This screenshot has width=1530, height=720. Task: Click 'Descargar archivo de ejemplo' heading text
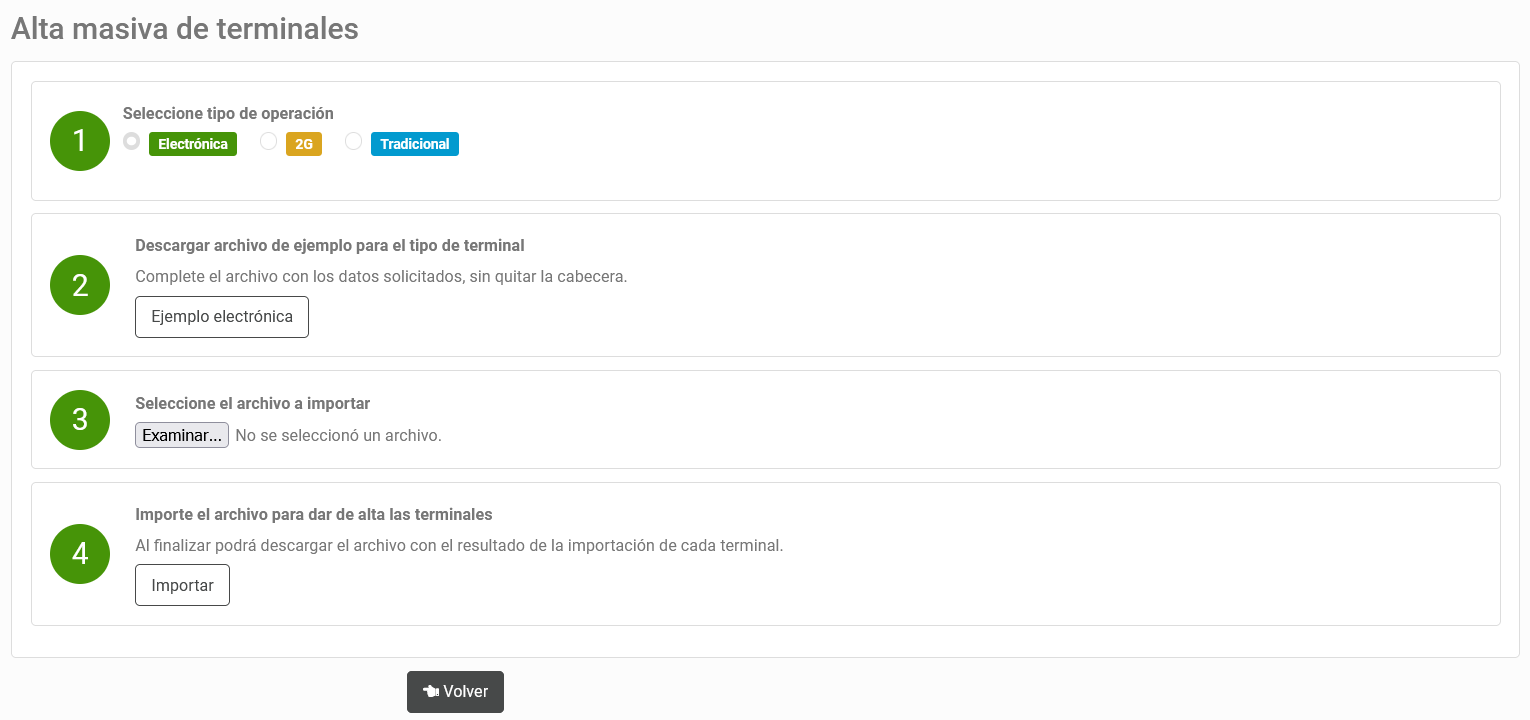coord(330,245)
